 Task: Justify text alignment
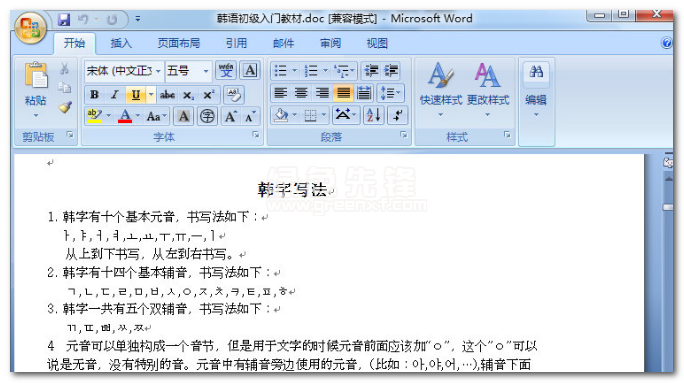343,93
